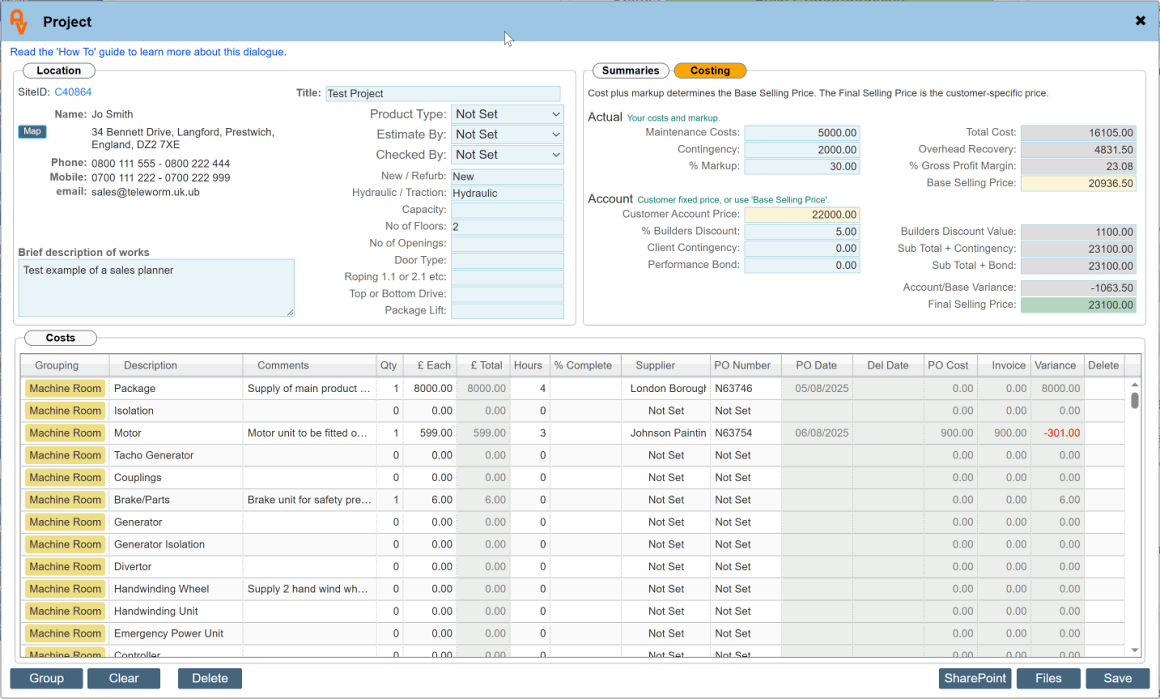Save the project
The image size is (1160, 699).
1117,678
